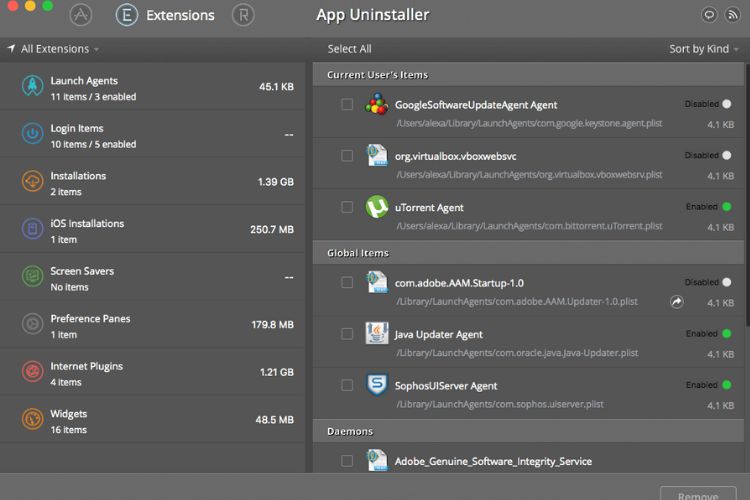The height and width of the screenshot is (500, 750).
Task: Select the Internet Plugins 4 items row
Action: tap(153, 372)
